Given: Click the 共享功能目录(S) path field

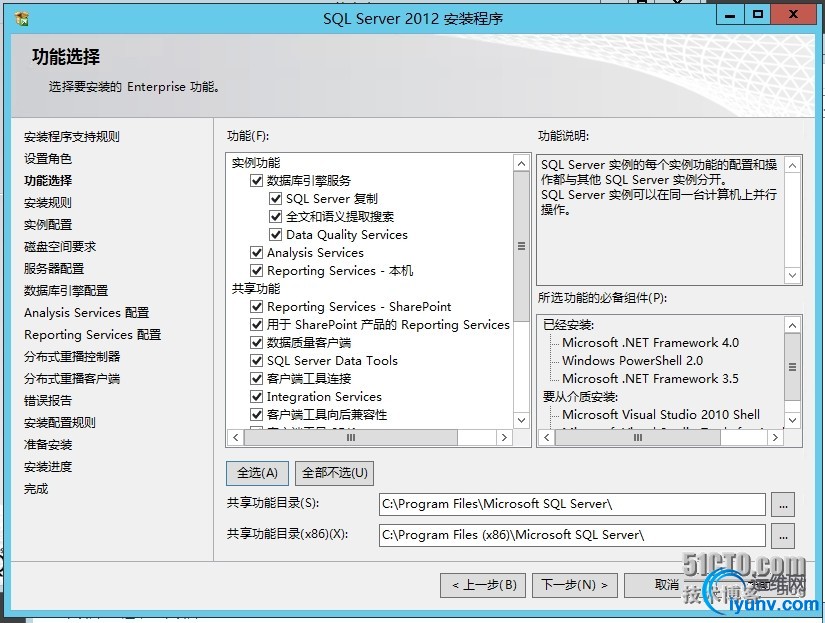Looking at the screenshot, I should coord(572,505).
